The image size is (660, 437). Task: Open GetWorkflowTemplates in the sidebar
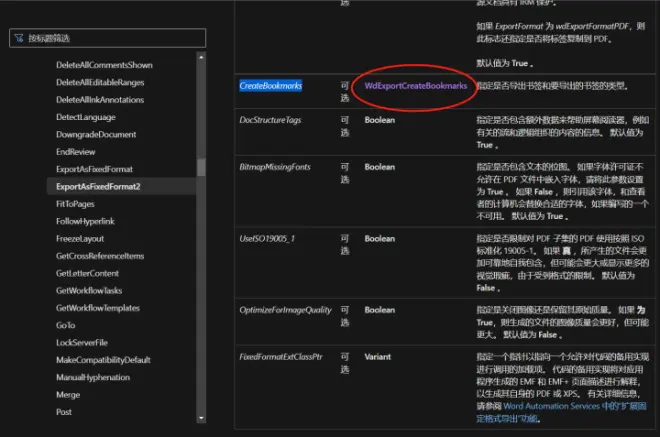coord(98,308)
